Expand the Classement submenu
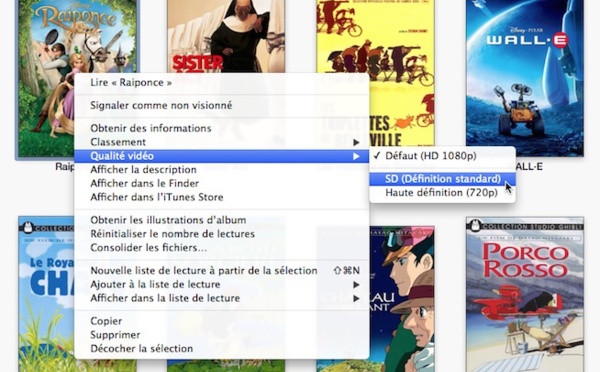This screenshot has width=600, height=372. pos(222,142)
